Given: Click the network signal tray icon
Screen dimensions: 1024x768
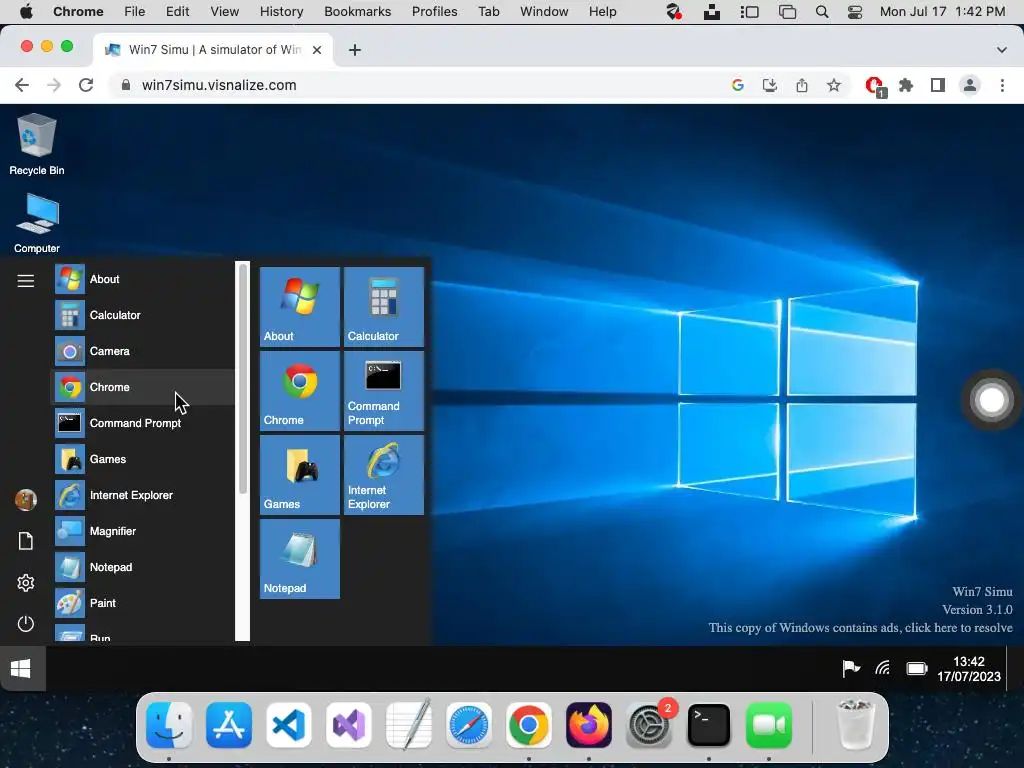Looking at the screenshot, I should [x=882, y=668].
